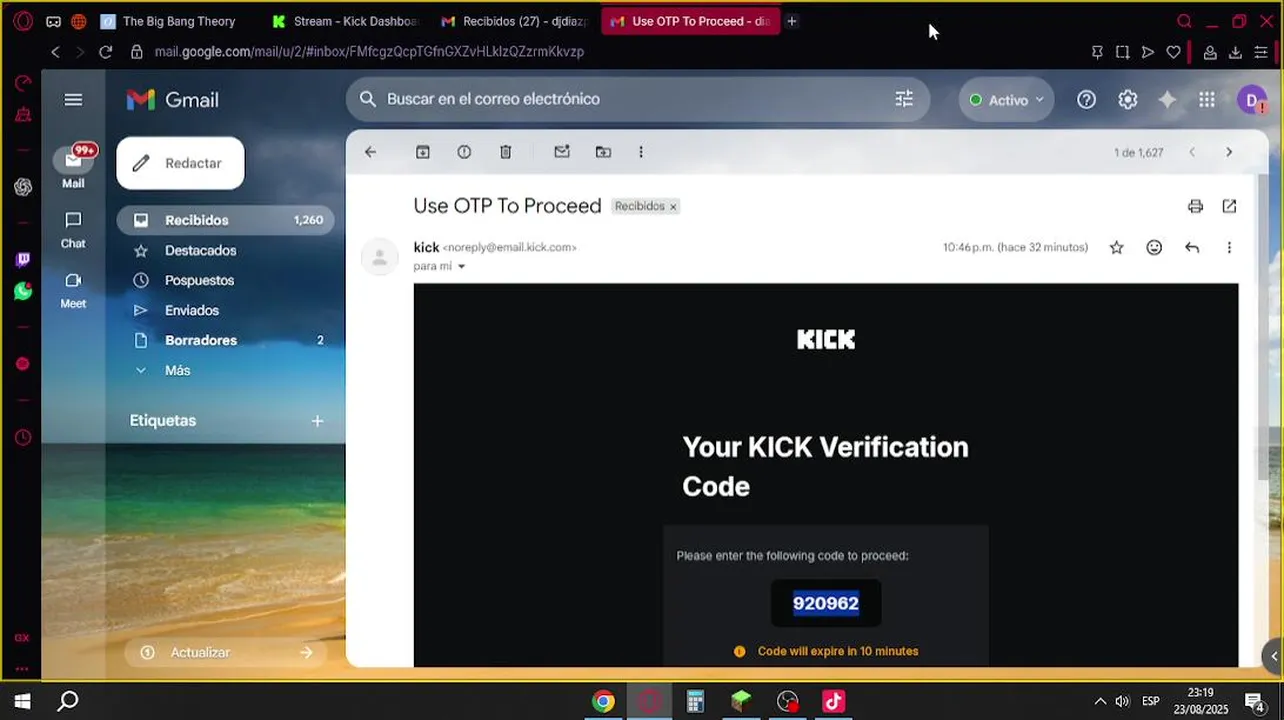The height and width of the screenshot is (720, 1284).
Task: Add an emoji reaction to email
Action: (x=1154, y=247)
